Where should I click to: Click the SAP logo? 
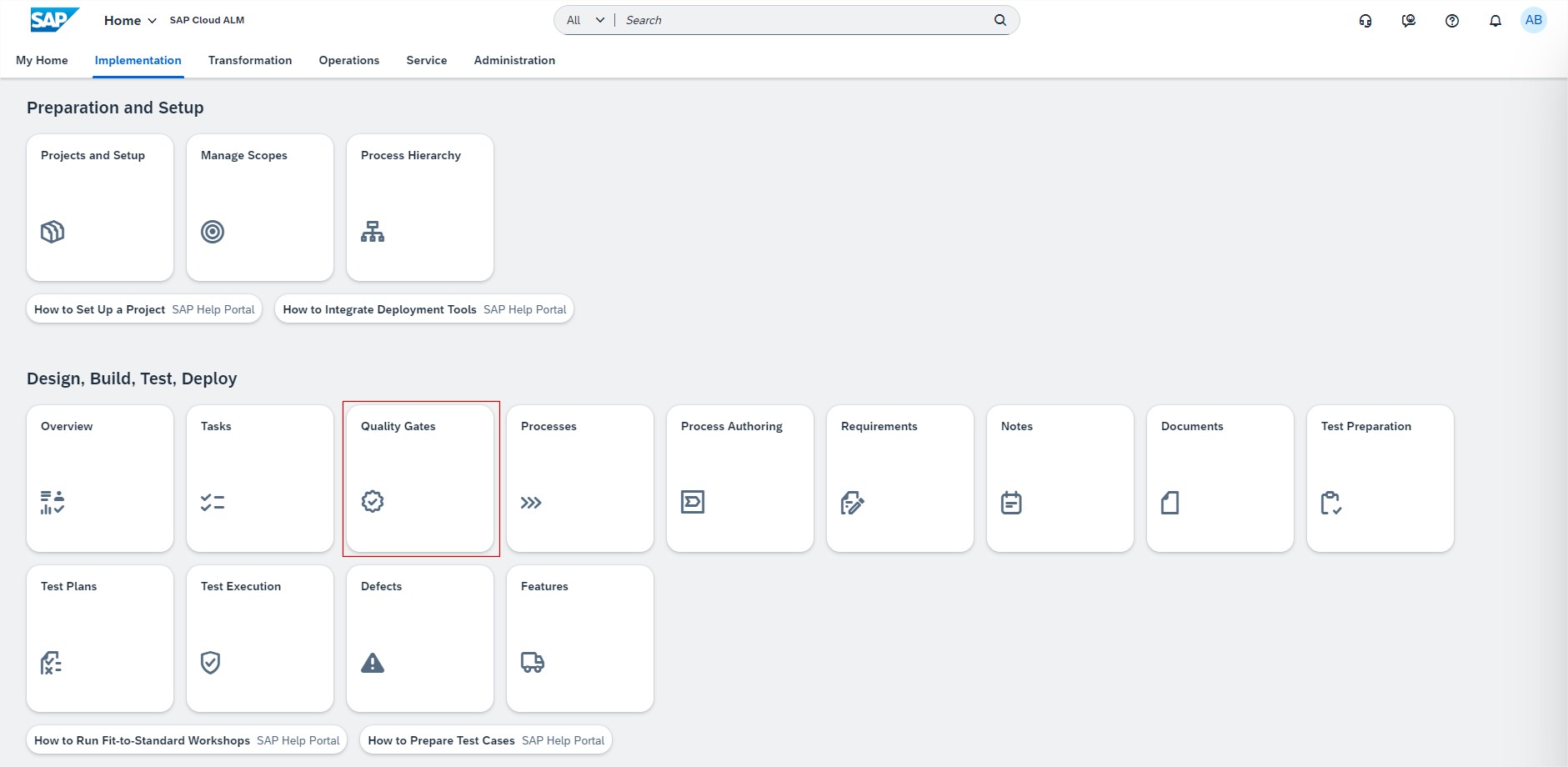[53, 20]
